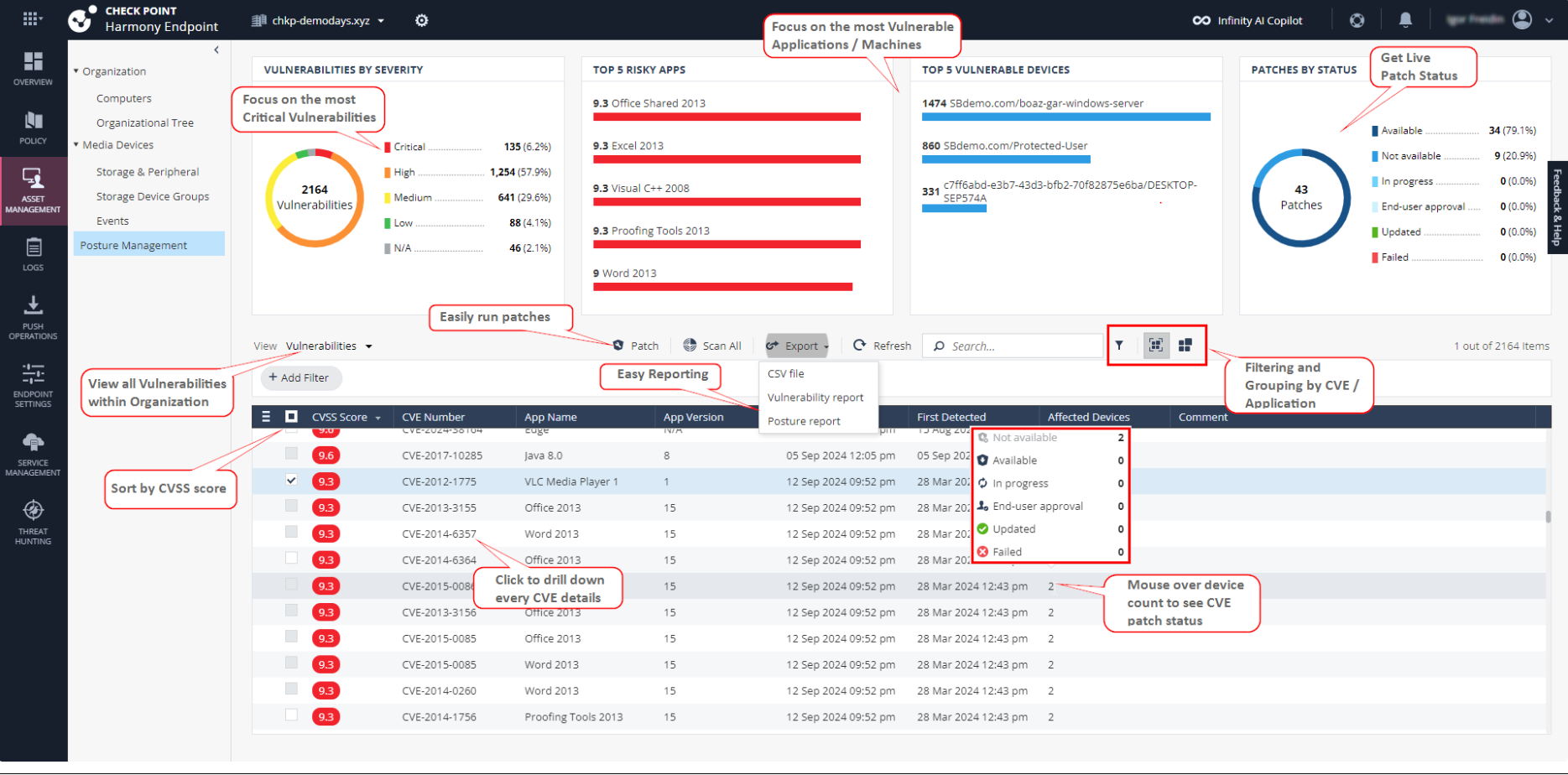
Task: Toggle the select-all checkbox in table header
Action: click(x=291, y=416)
